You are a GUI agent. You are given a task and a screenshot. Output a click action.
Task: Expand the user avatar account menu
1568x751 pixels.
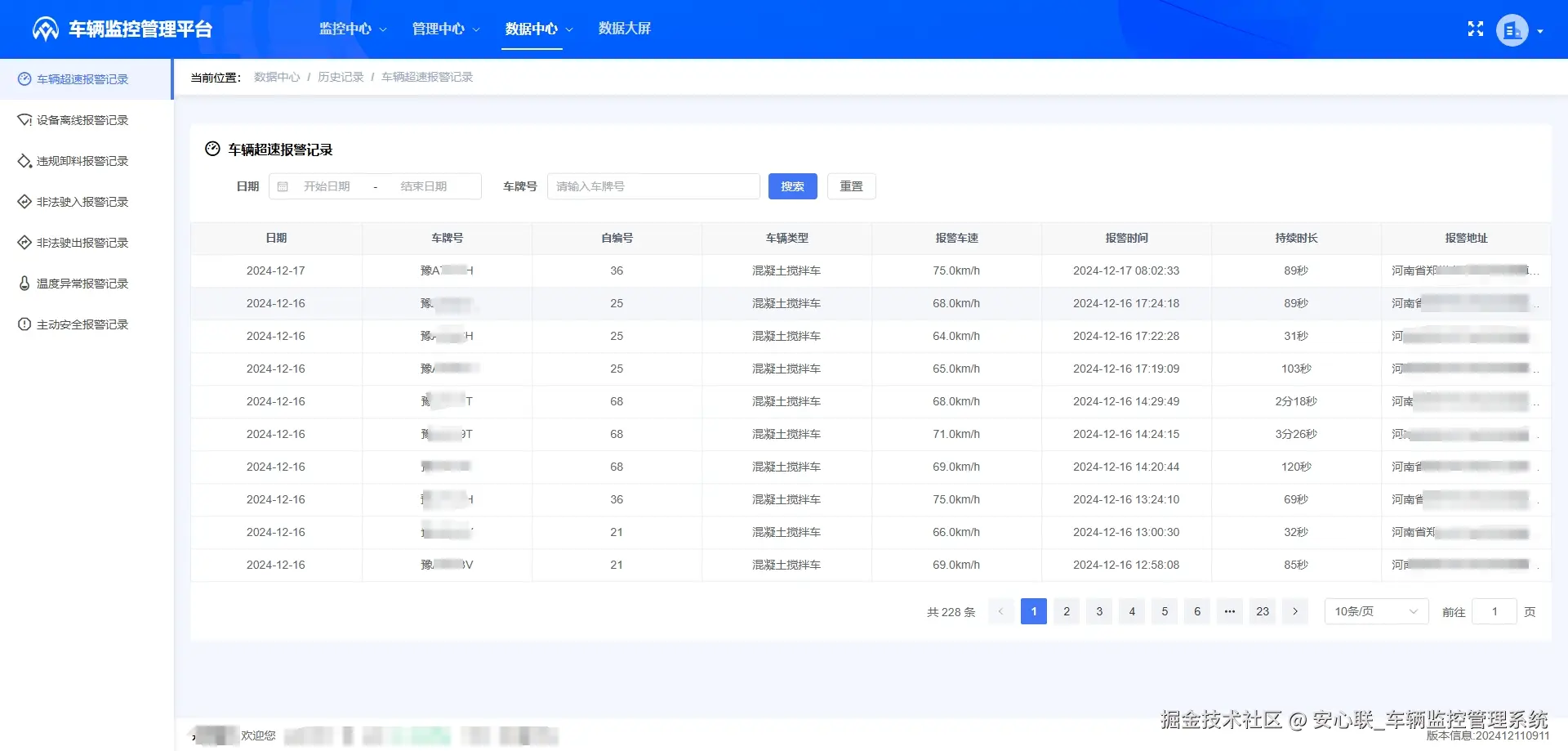1512,29
